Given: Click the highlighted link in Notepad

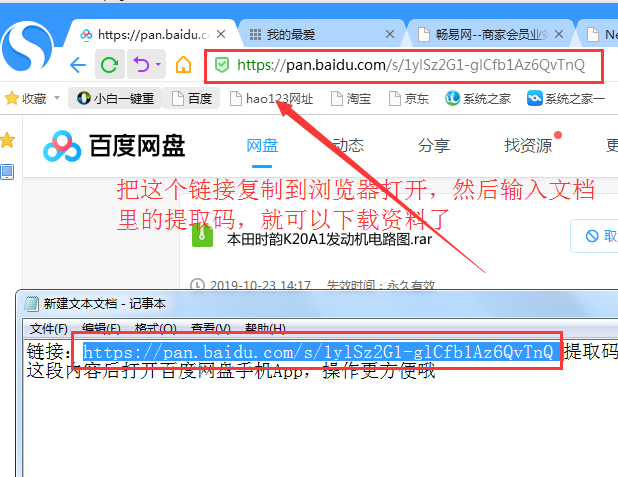Looking at the screenshot, I should (x=321, y=352).
